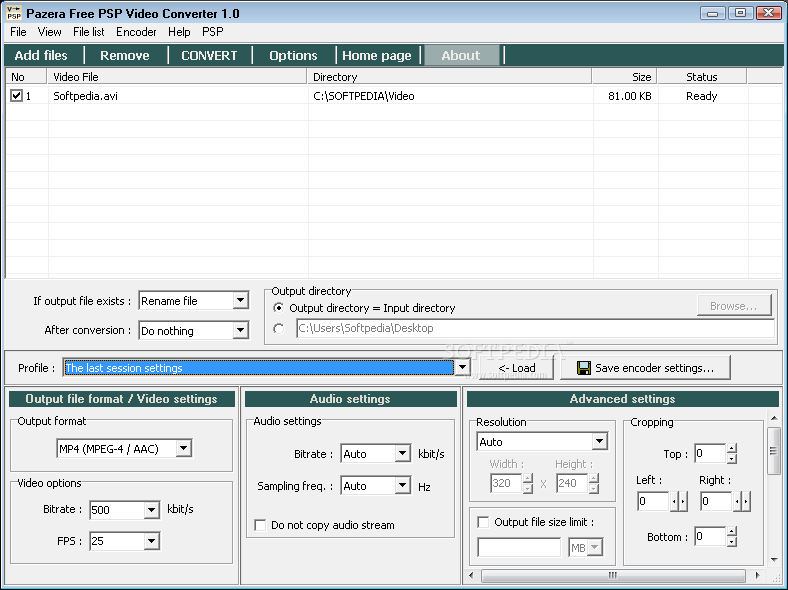Open the File menu
788x590 pixels.
(18, 32)
